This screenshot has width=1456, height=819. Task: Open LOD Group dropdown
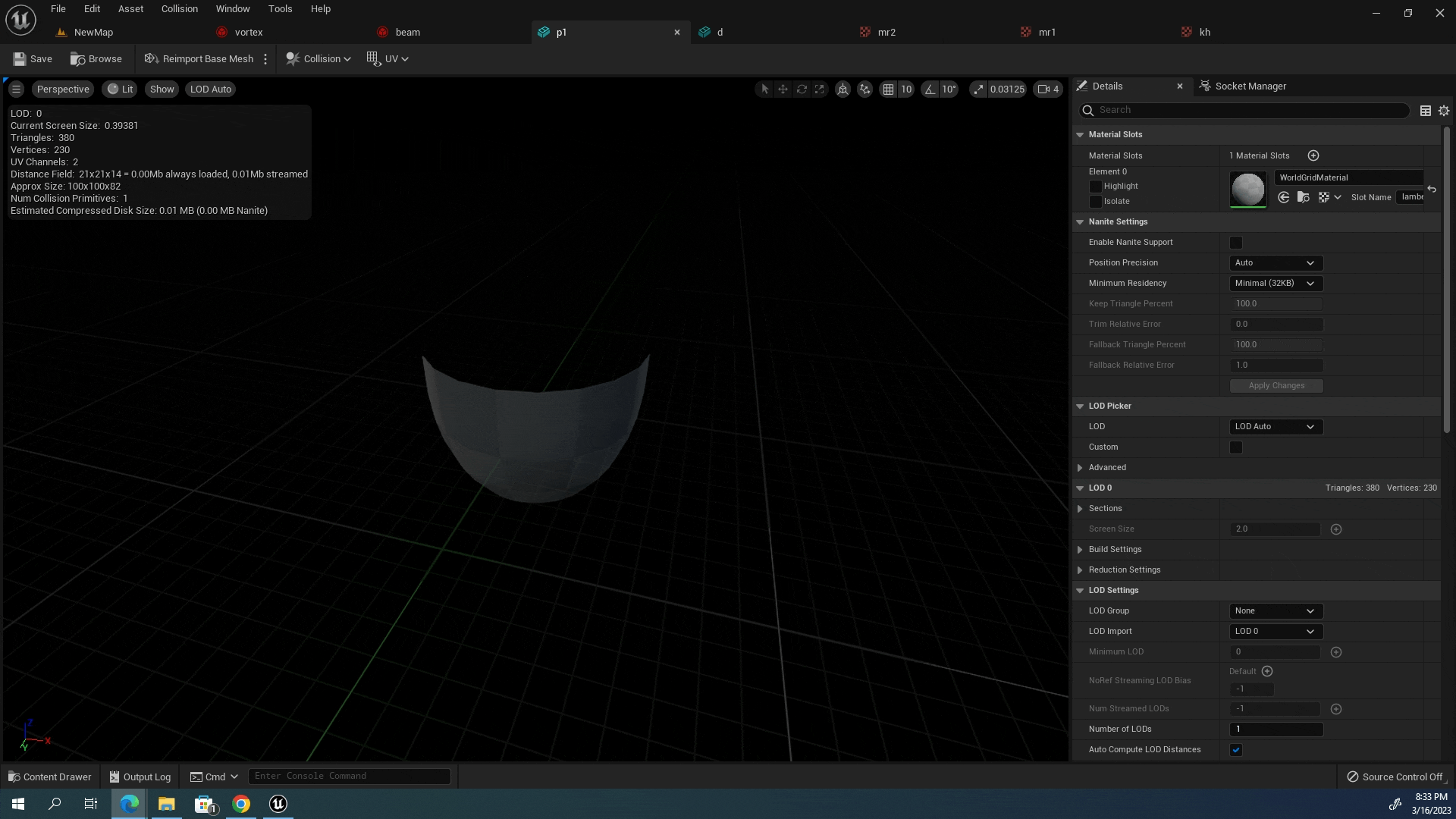[x=1276, y=611]
